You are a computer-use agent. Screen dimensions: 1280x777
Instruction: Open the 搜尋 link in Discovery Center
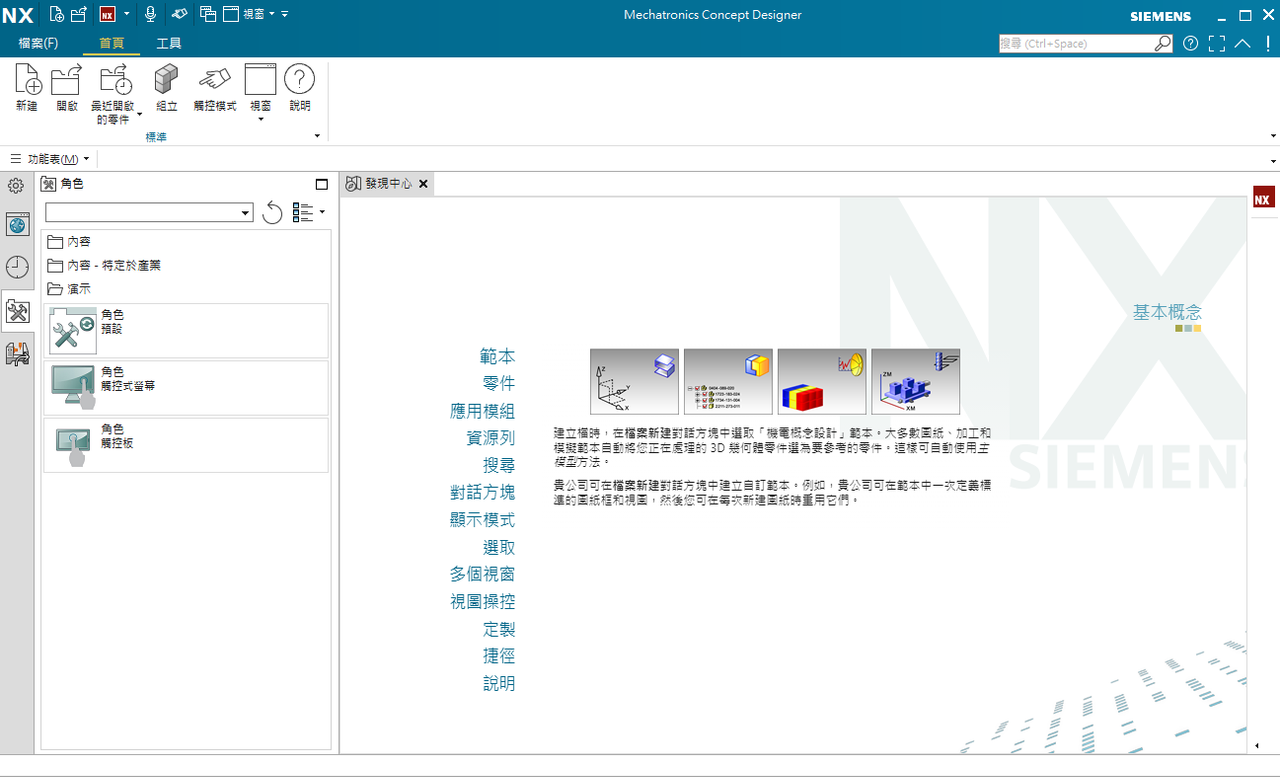pos(499,465)
